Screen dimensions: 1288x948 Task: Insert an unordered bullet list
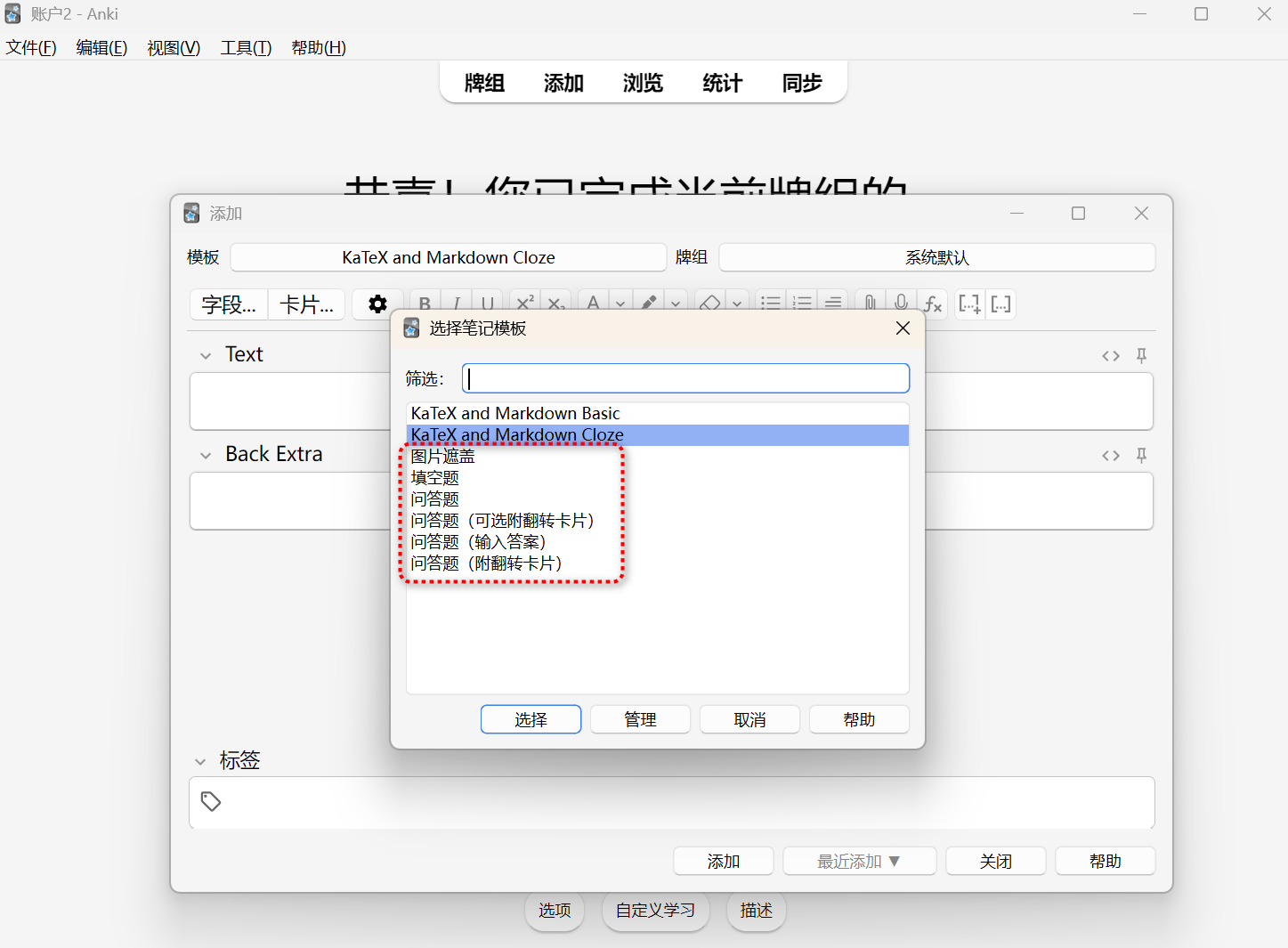771,304
